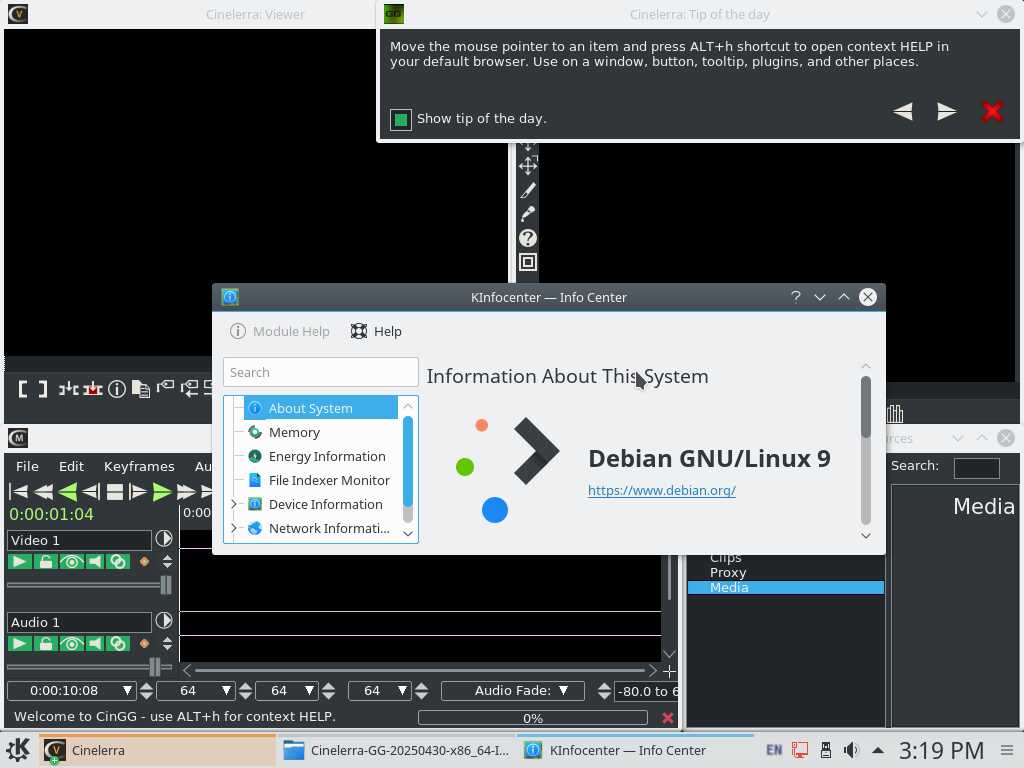
Task: Open the Keyframes menu
Action: click(x=139, y=466)
